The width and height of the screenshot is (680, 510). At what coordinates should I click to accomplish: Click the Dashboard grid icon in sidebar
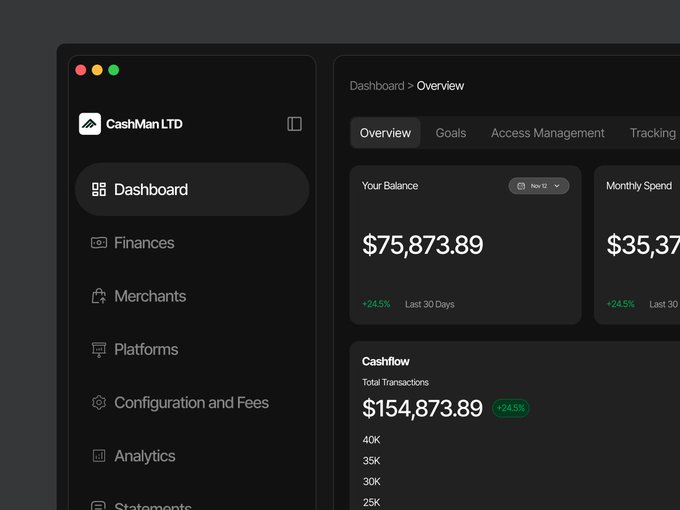[x=99, y=190]
